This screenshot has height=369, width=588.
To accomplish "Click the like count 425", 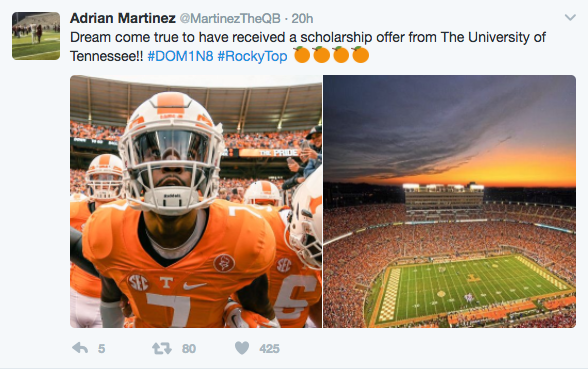I will coord(269,349).
